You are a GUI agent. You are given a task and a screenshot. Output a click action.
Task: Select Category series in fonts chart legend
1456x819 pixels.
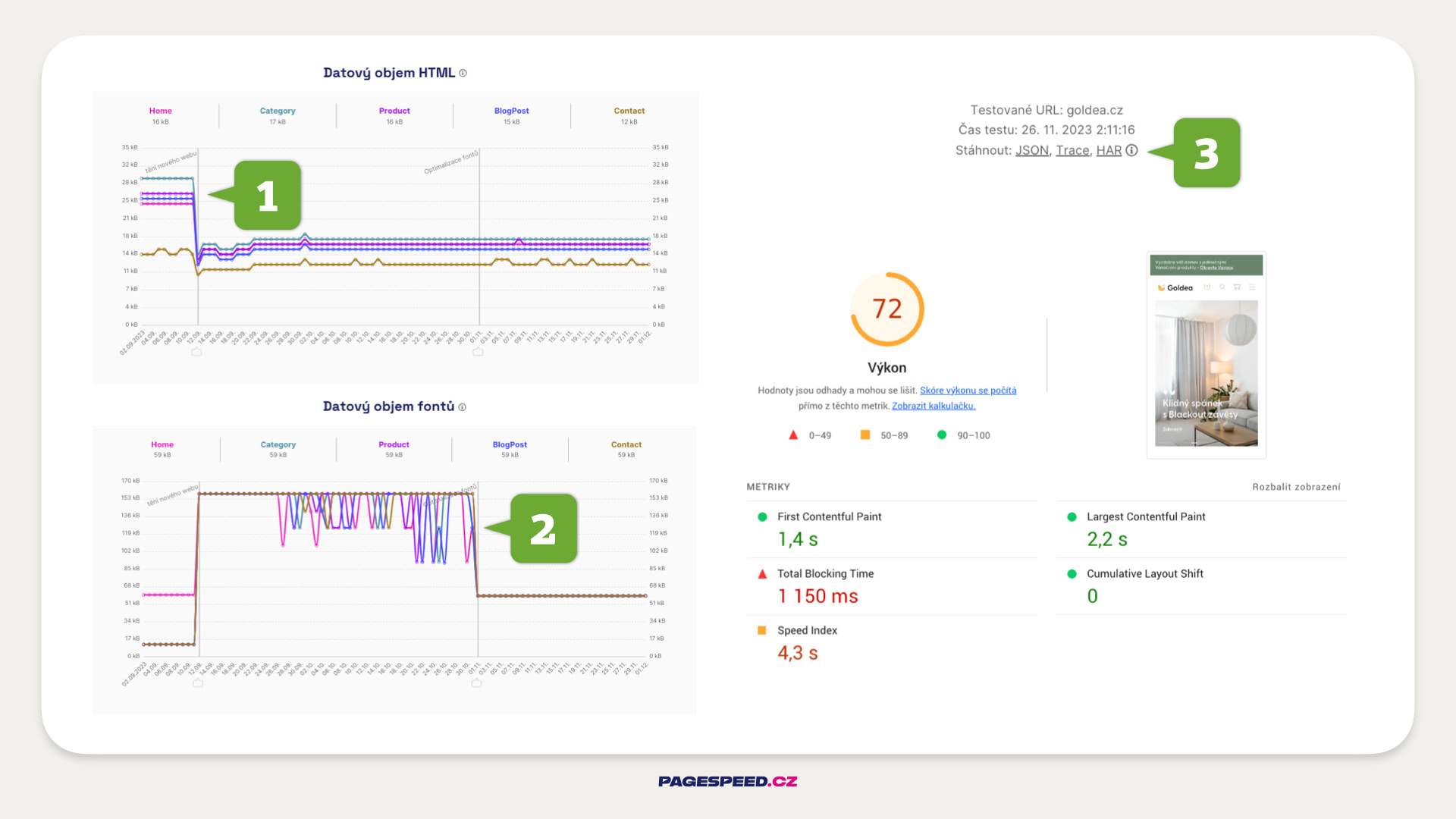tap(278, 449)
